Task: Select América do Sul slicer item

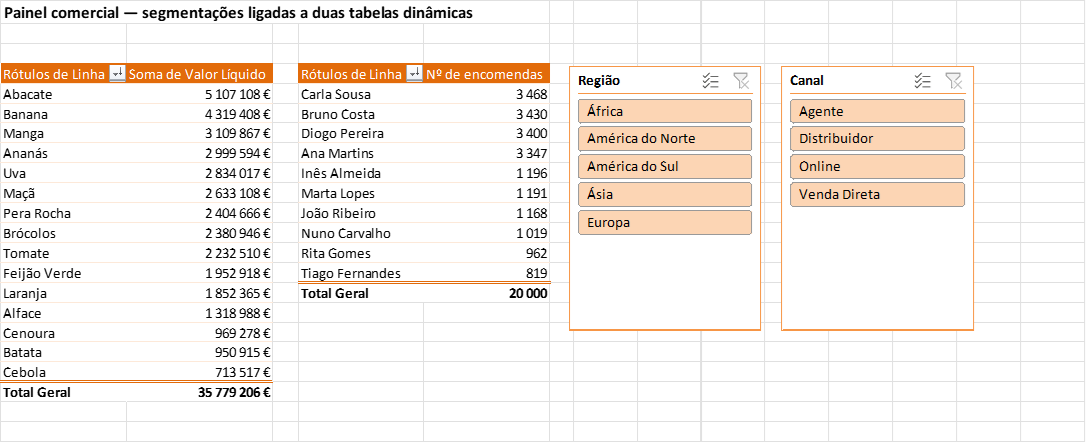Action: pos(665,167)
